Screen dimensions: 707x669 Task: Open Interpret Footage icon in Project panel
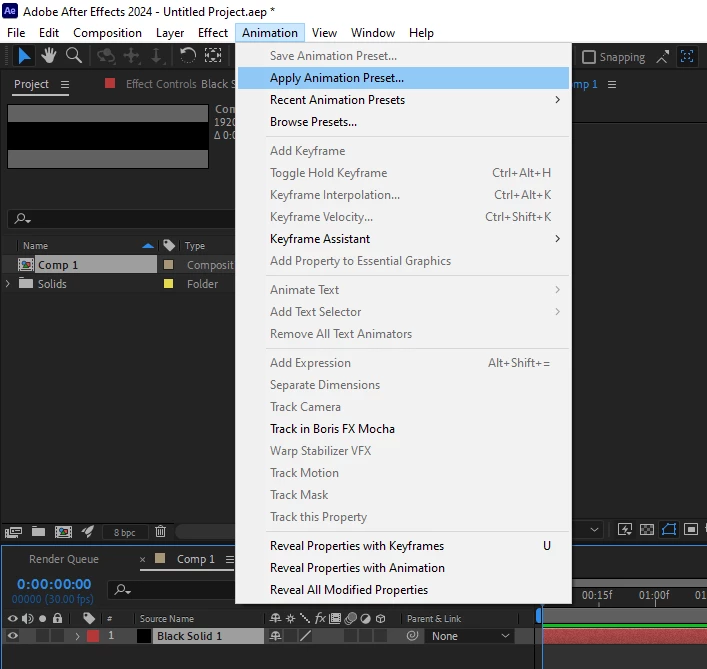[x=14, y=532]
